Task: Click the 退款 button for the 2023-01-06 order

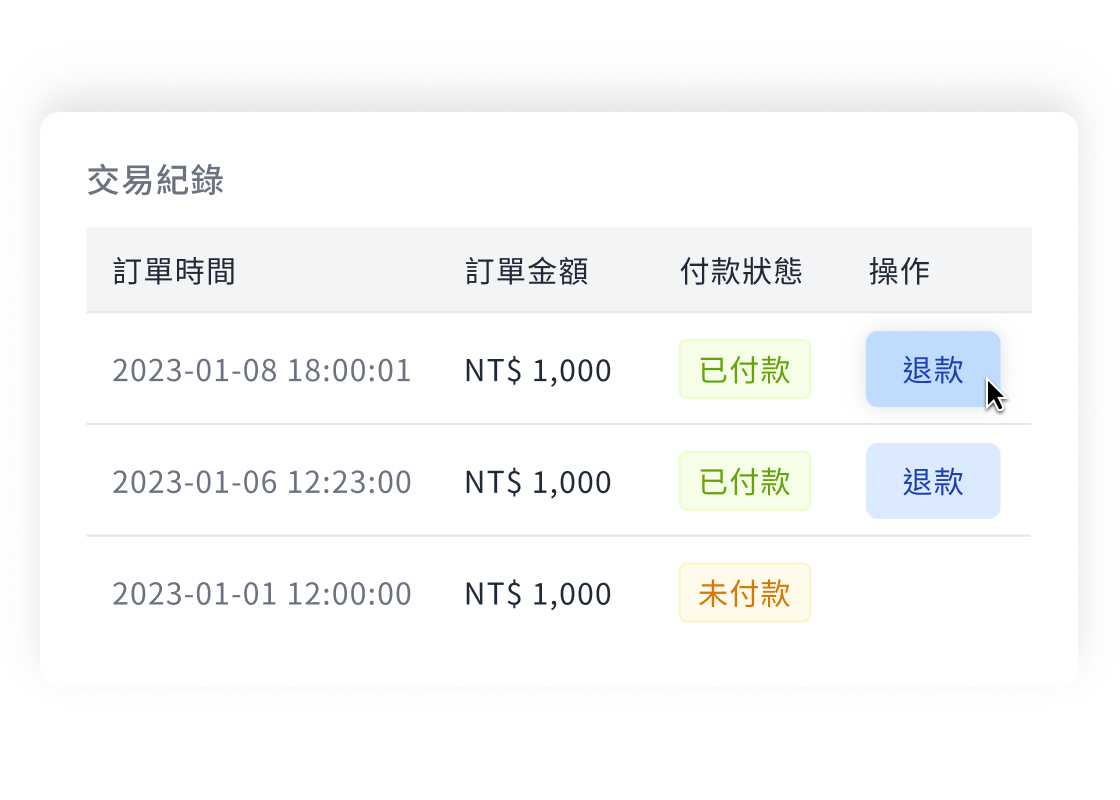Action: click(932, 481)
